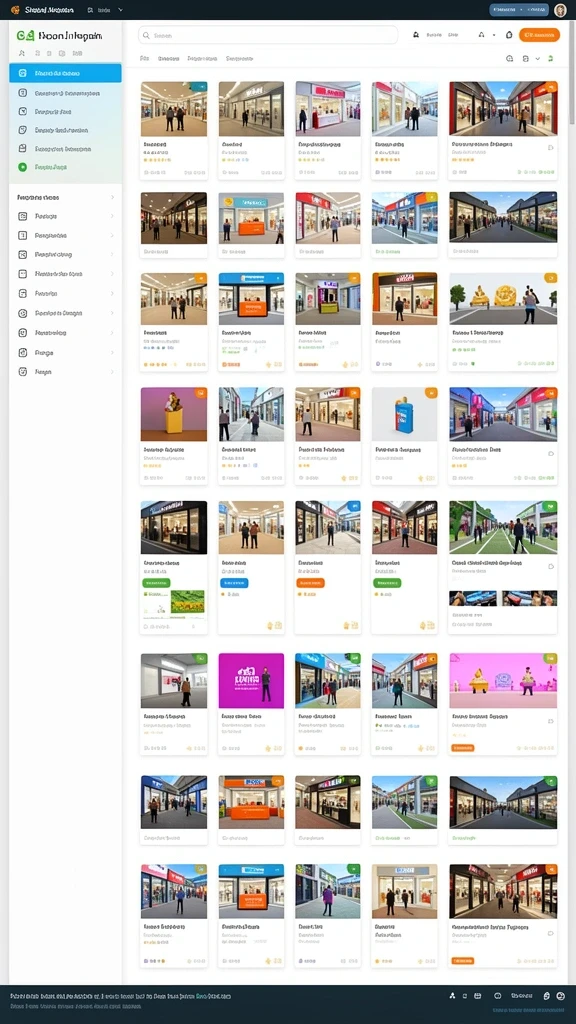Open the first tab below the search bar
Image resolution: width=576 pixels, height=1024 pixels.
click(144, 58)
